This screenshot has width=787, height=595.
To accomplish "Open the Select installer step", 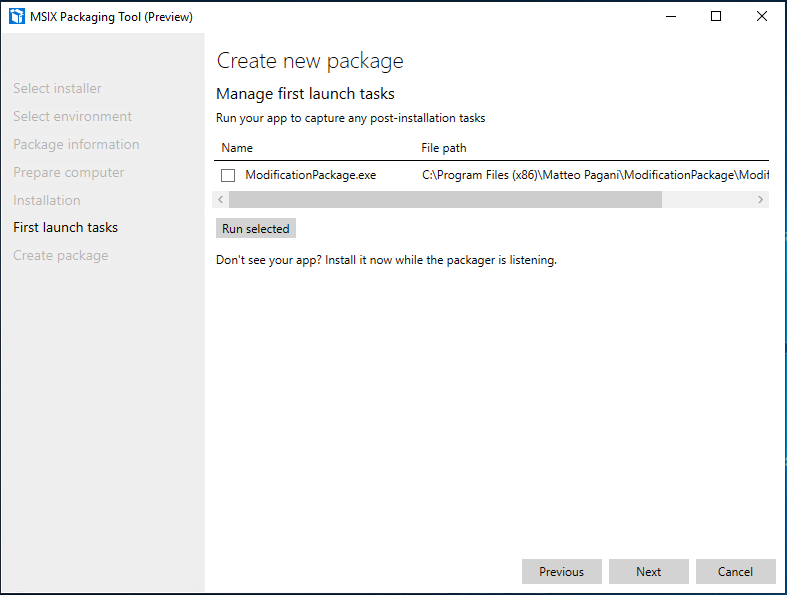I will pyautogui.click(x=57, y=88).
